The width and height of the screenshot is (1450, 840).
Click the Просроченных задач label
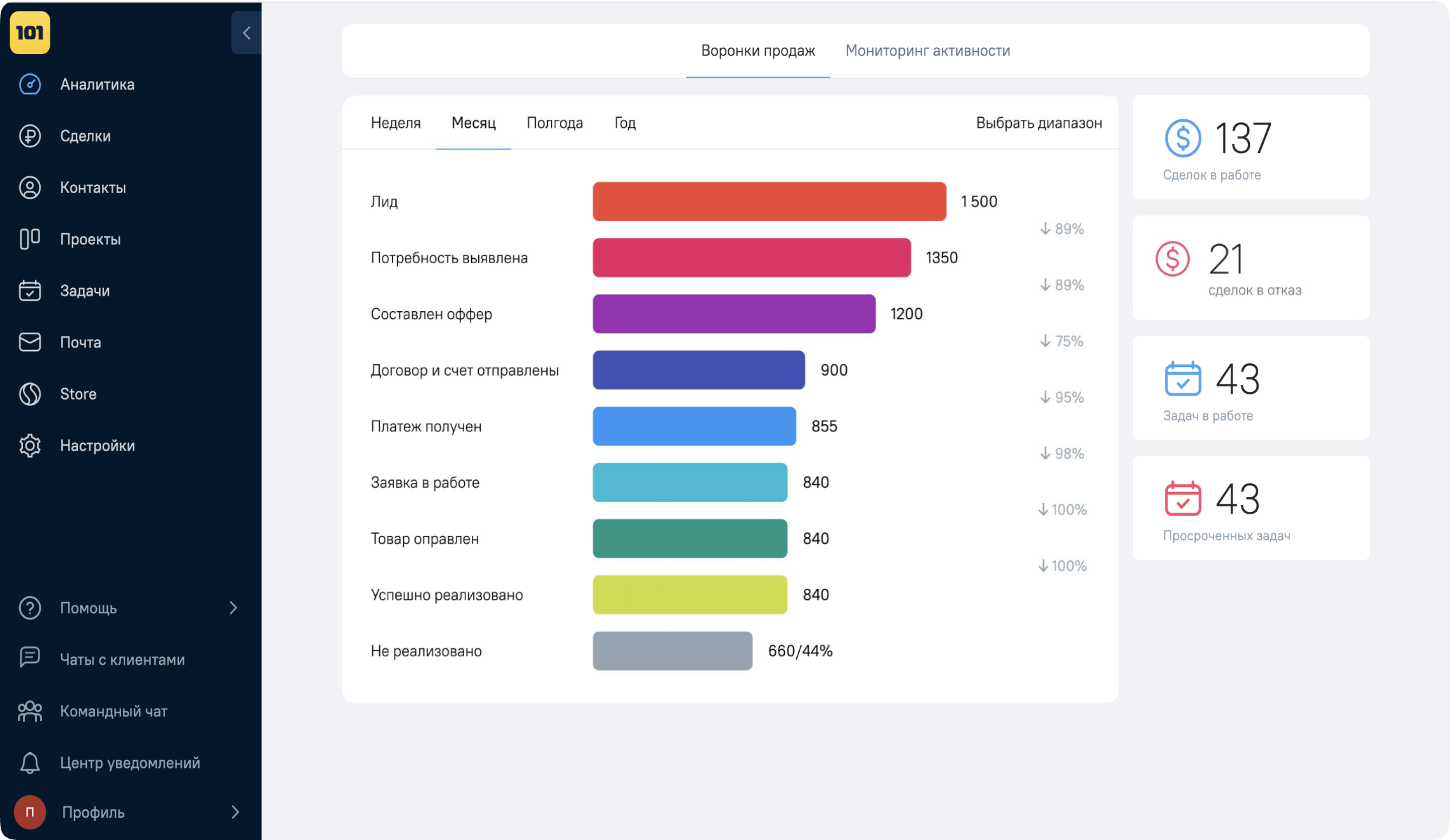[x=1226, y=536]
